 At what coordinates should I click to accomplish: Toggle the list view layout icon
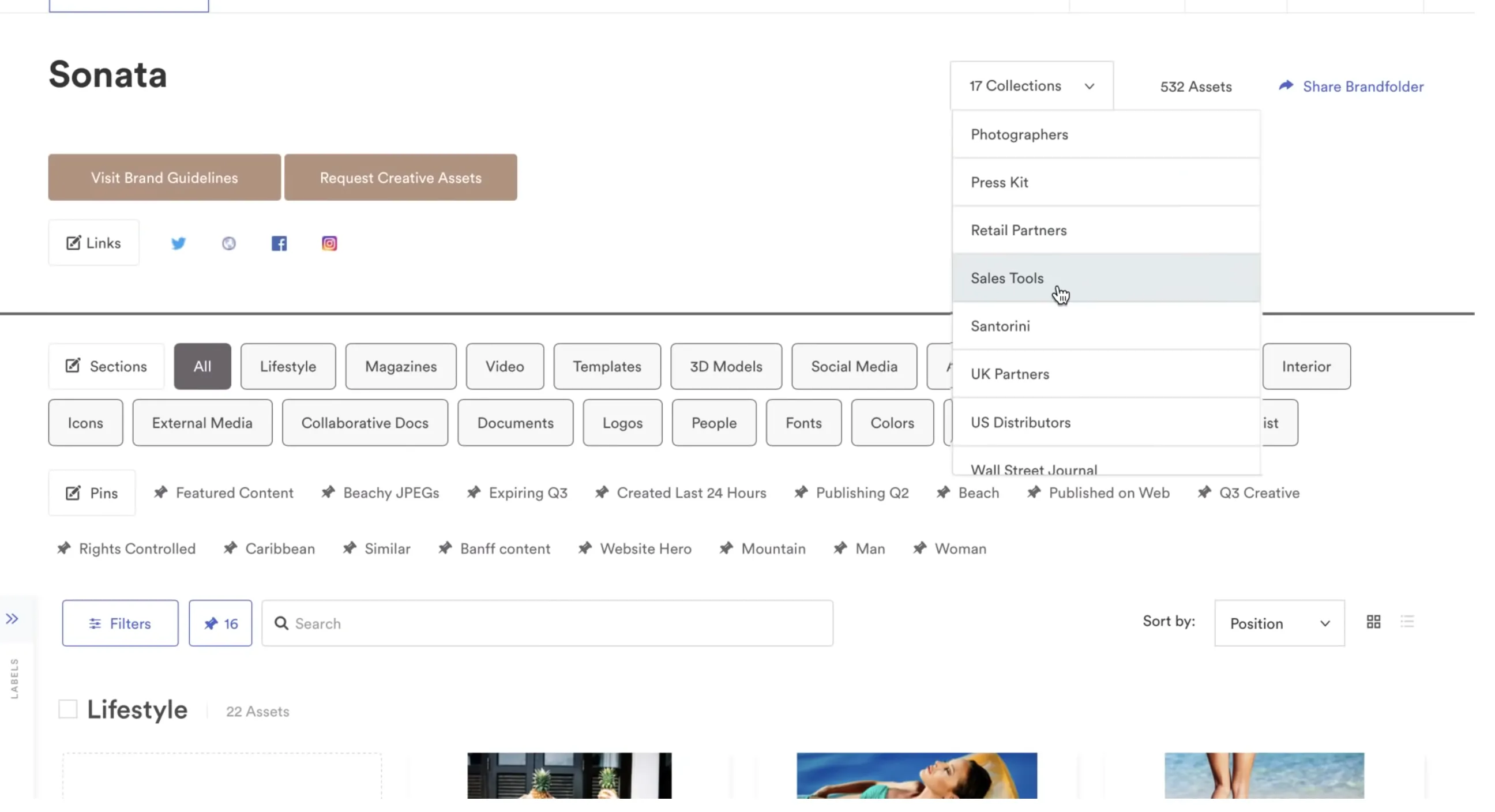pyautogui.click(x=1408, y=622)
